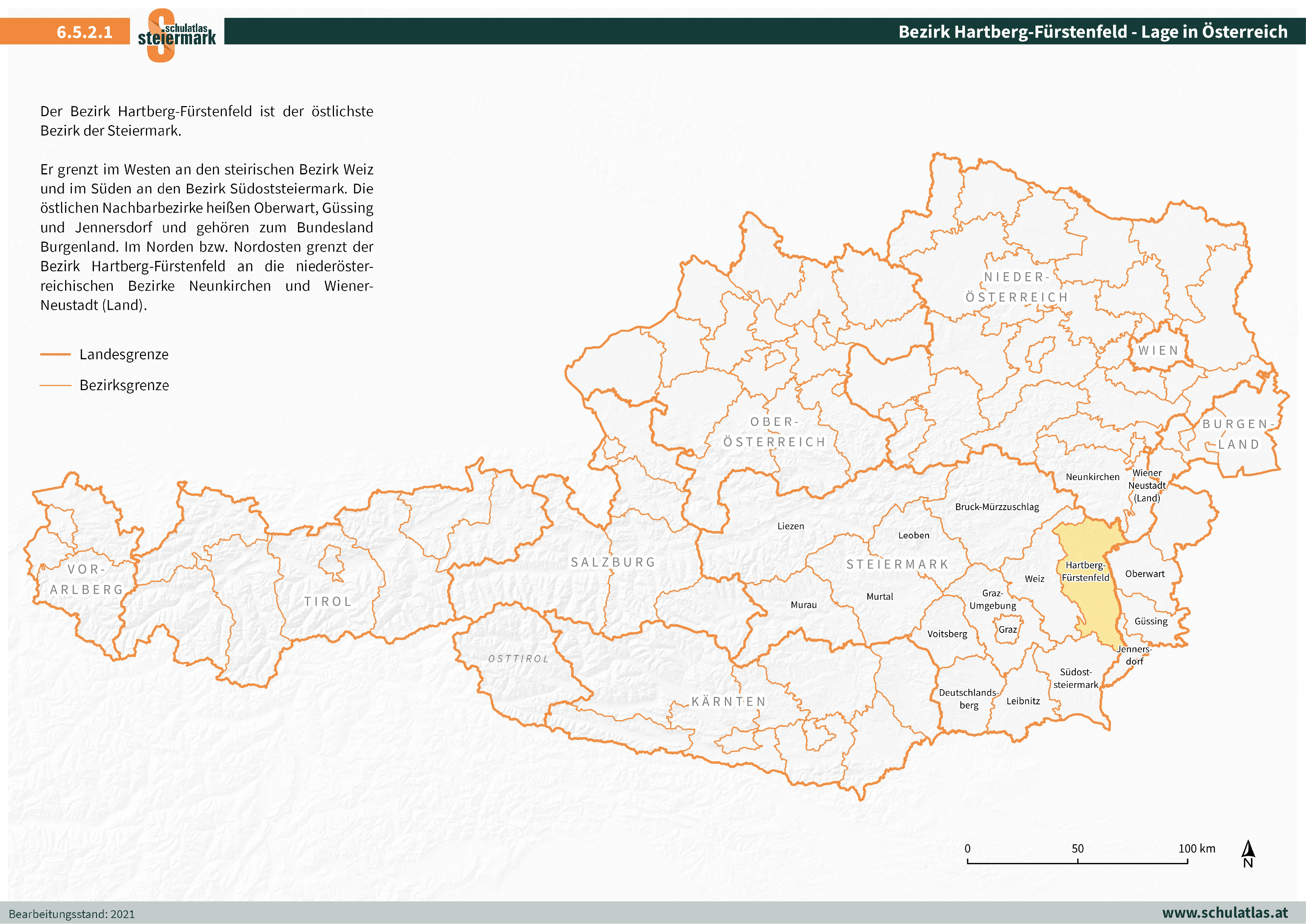Click the north arrow compass icon

coord(1248,854)
